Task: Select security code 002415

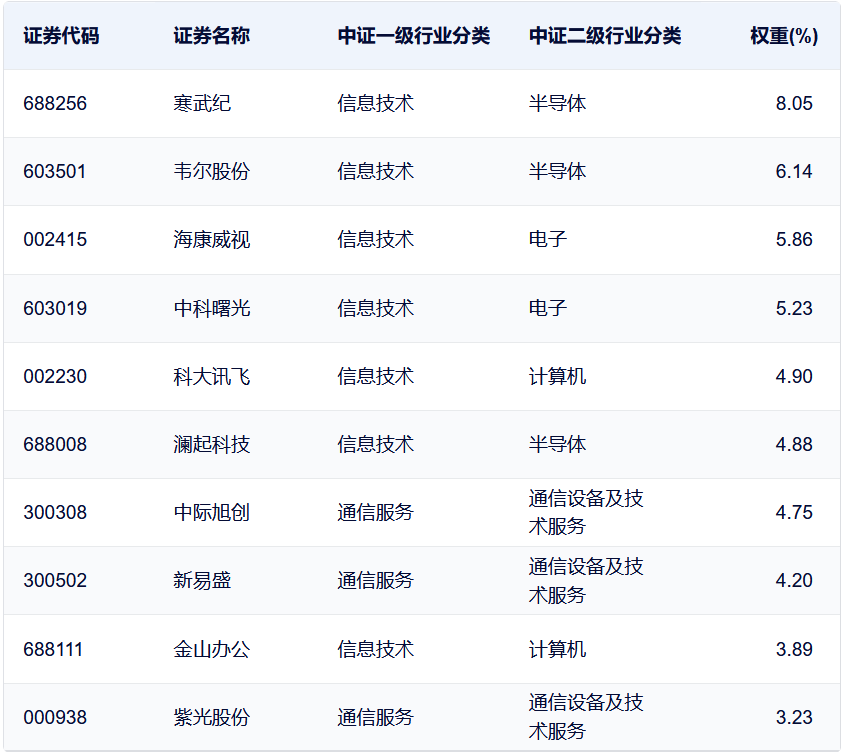Action: click(x=55, y=239)
